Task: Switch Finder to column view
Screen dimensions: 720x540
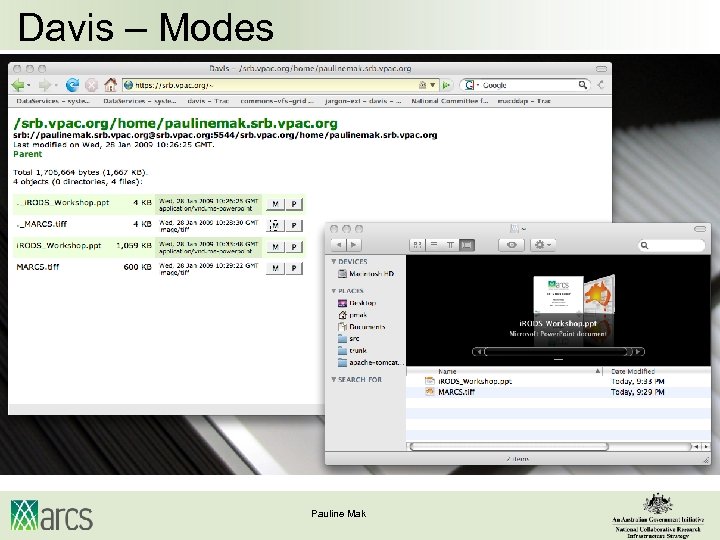Action: coord(450,245)
